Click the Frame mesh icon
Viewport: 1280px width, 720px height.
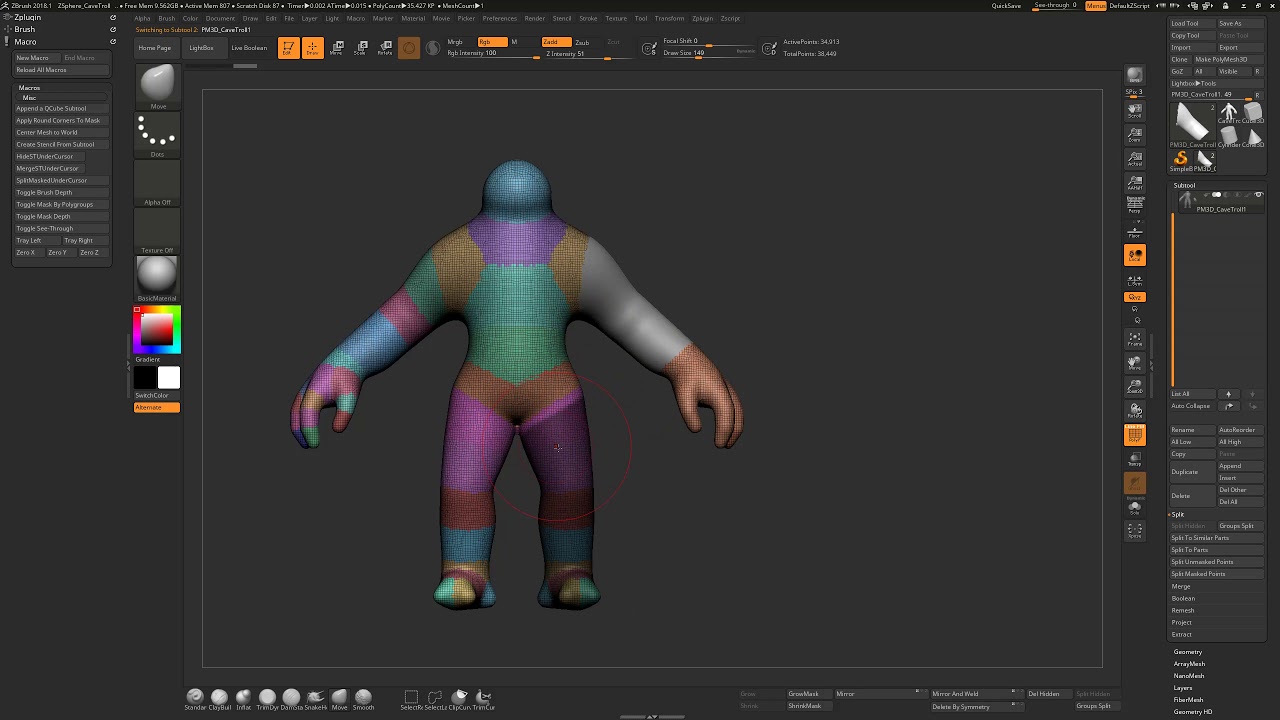tap(1134, 340)
